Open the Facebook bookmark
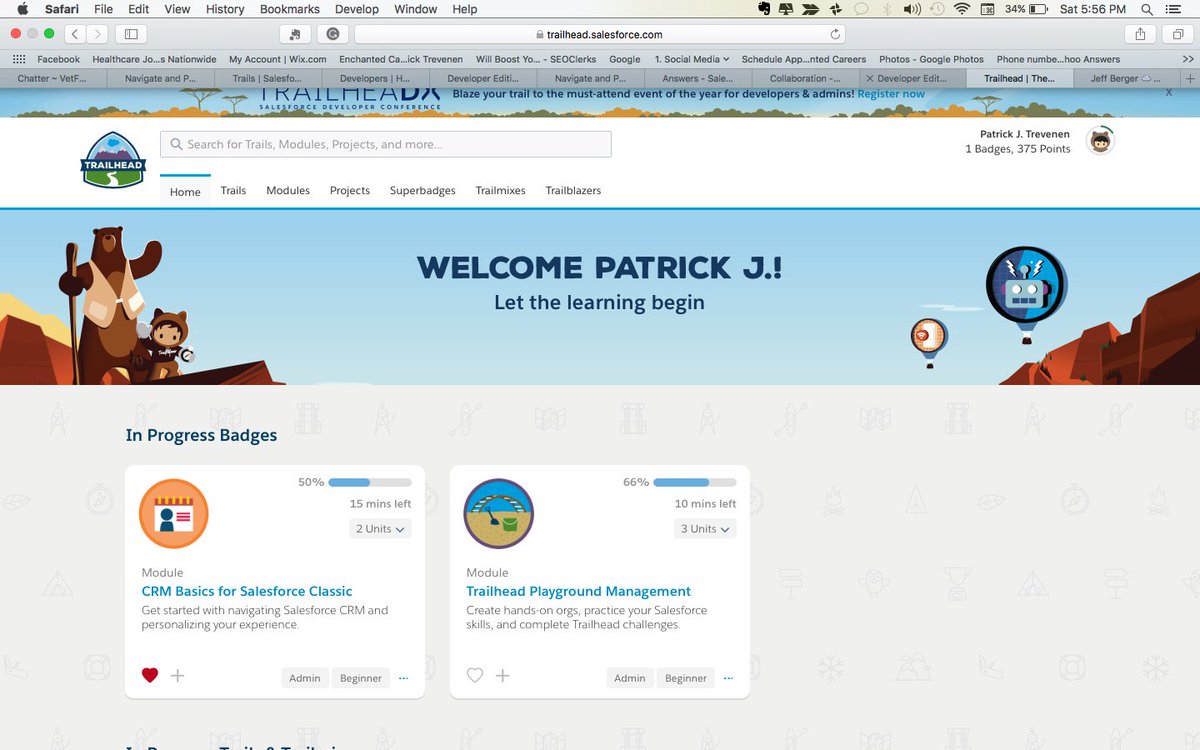 coord(58,59)
